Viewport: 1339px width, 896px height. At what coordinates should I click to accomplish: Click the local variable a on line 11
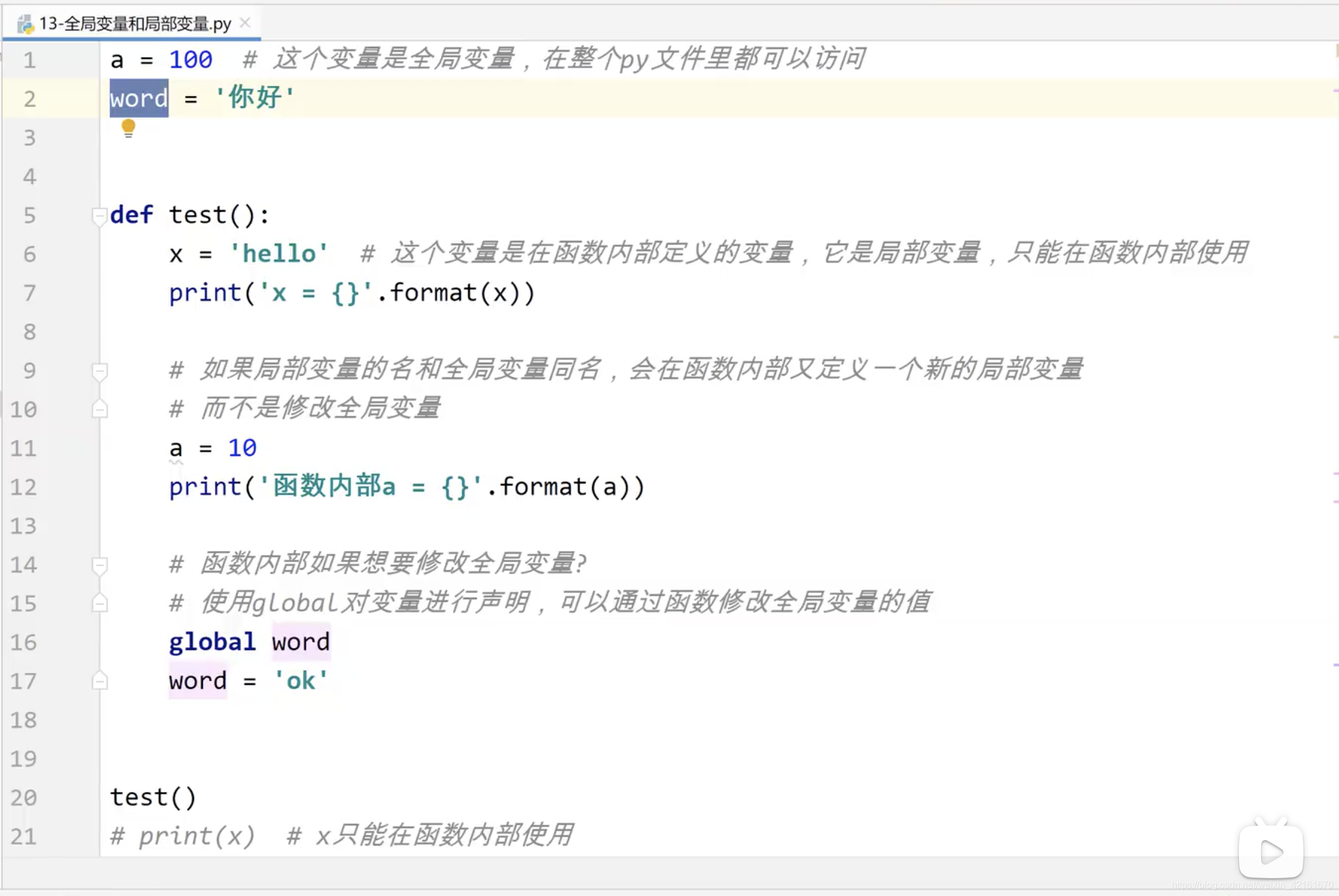176,448
